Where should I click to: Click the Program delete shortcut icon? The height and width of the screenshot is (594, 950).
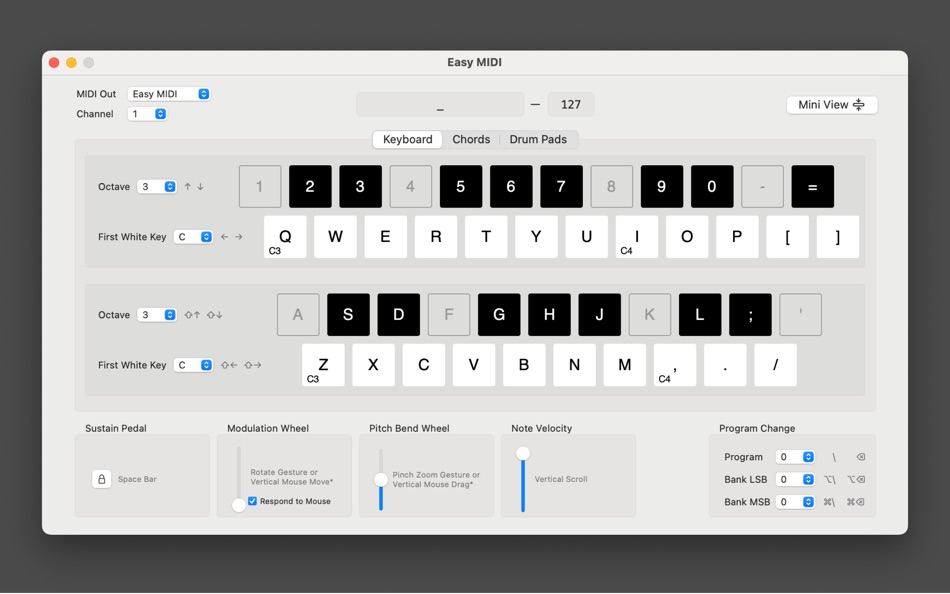(x=861, y=457)
